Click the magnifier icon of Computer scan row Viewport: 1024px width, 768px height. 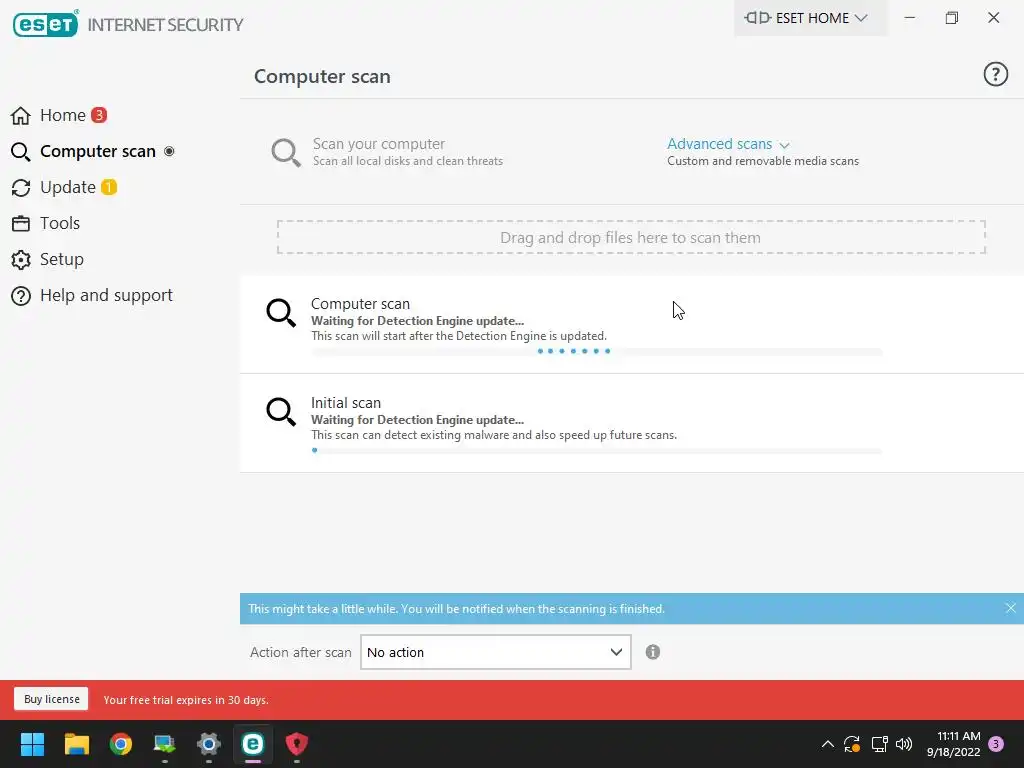pos(281,312)
